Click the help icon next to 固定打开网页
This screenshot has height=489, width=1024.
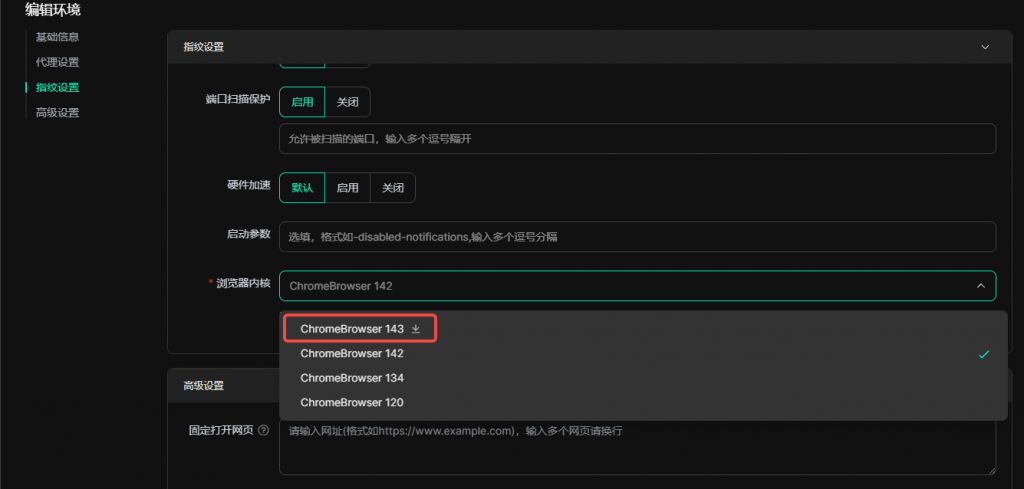pos(264,431)
